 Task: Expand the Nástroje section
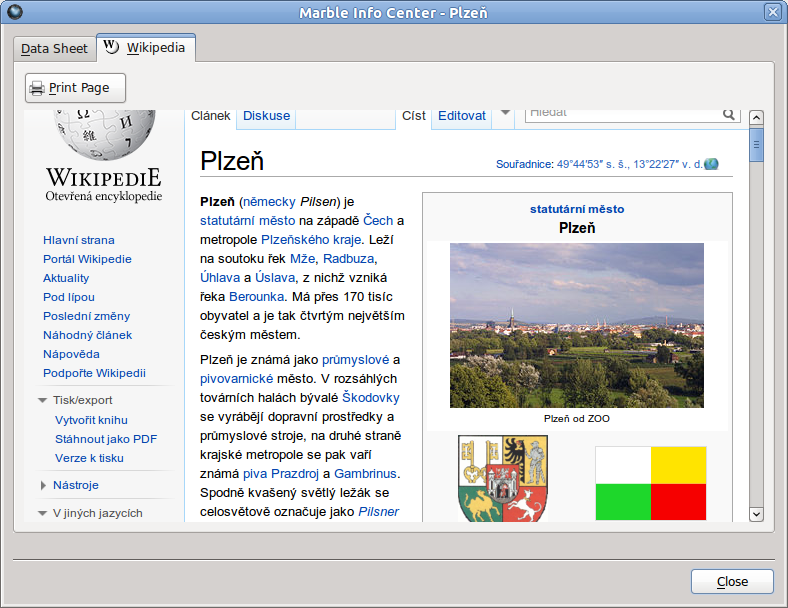(43, 485)
